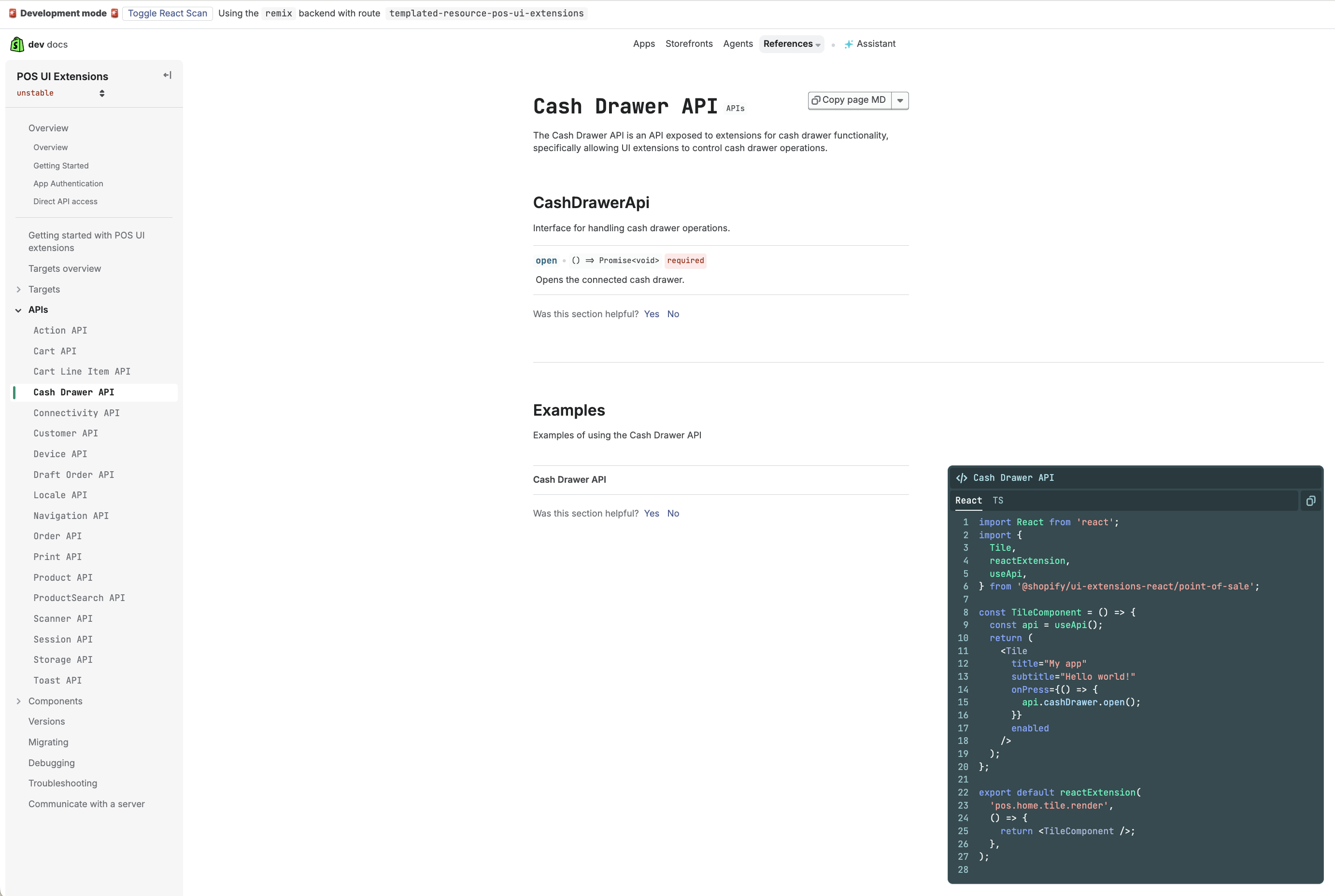Open the References dropdown menu
This screenshot has width=1335, height=896.
point(791,44)
